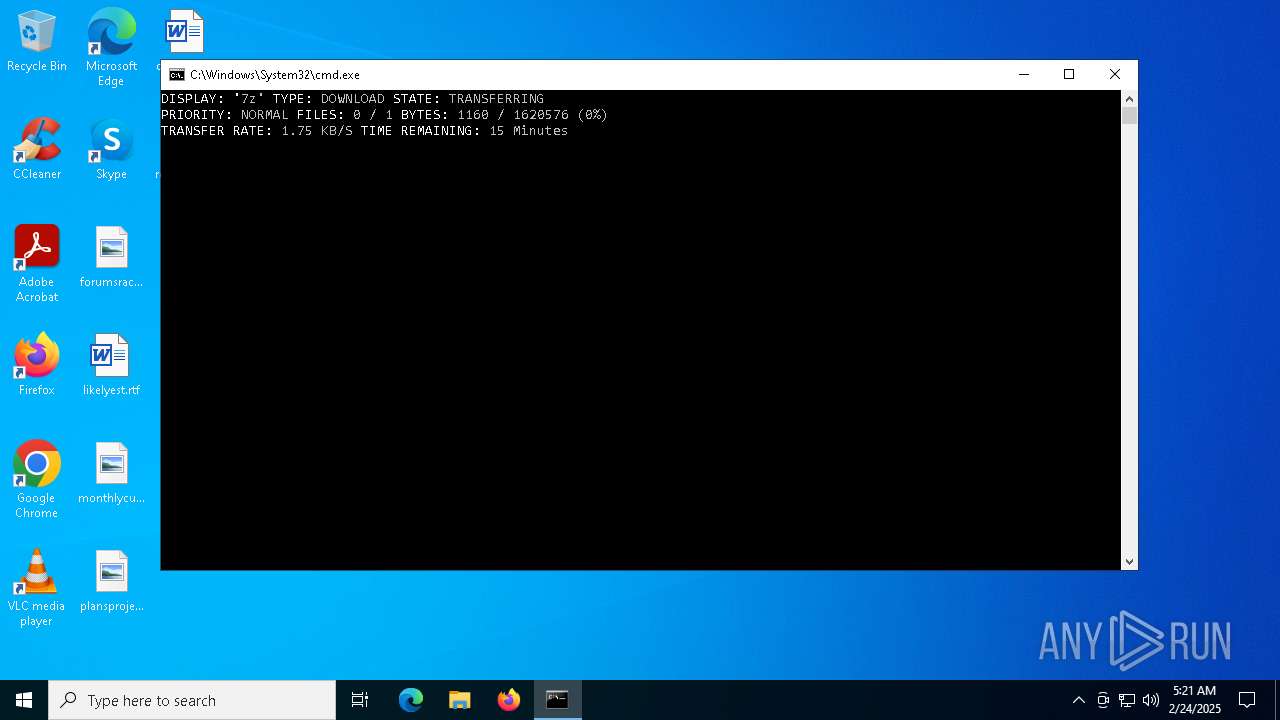The width and height of the screenshot is (1280, 720).
Task: Close the cmd.exe window
Action: (x=1115, y=75)
